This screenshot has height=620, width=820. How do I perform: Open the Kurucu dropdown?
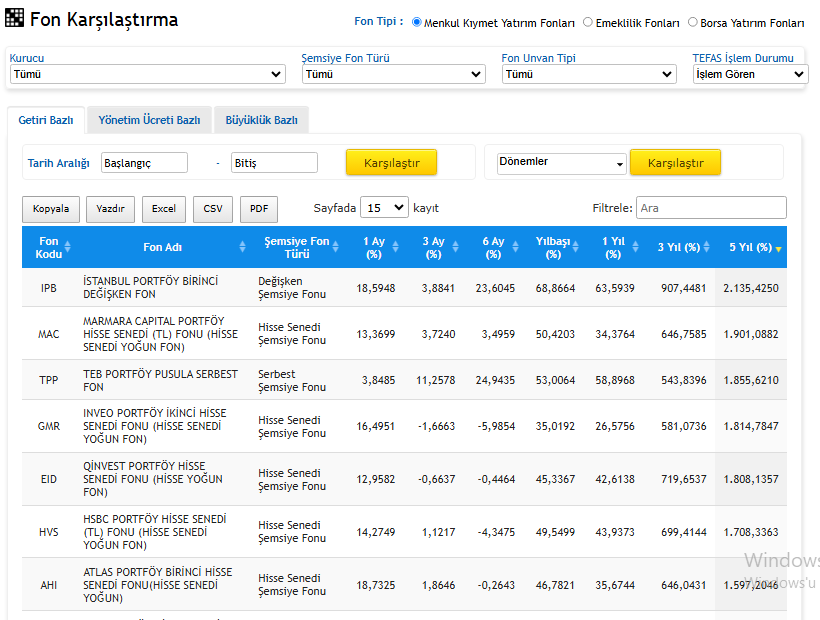pyautogui.click(x=147, y=74)
